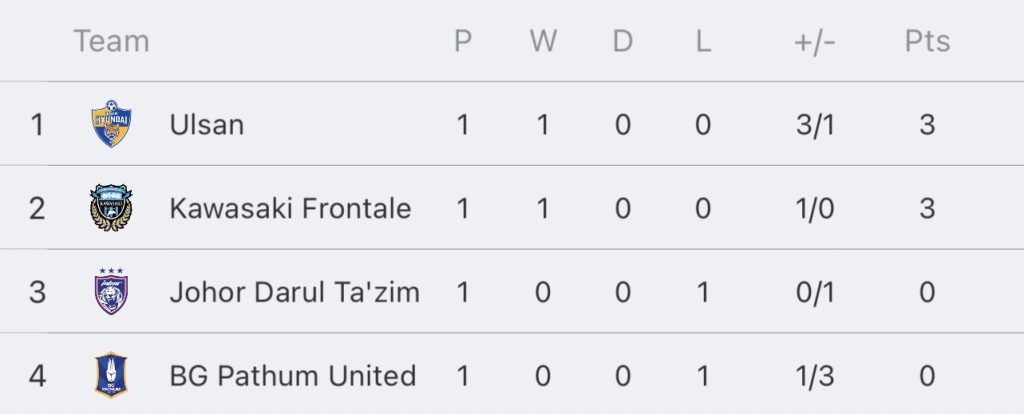Open the Ulsan Hyundai club crest

(x=111, y=123)
